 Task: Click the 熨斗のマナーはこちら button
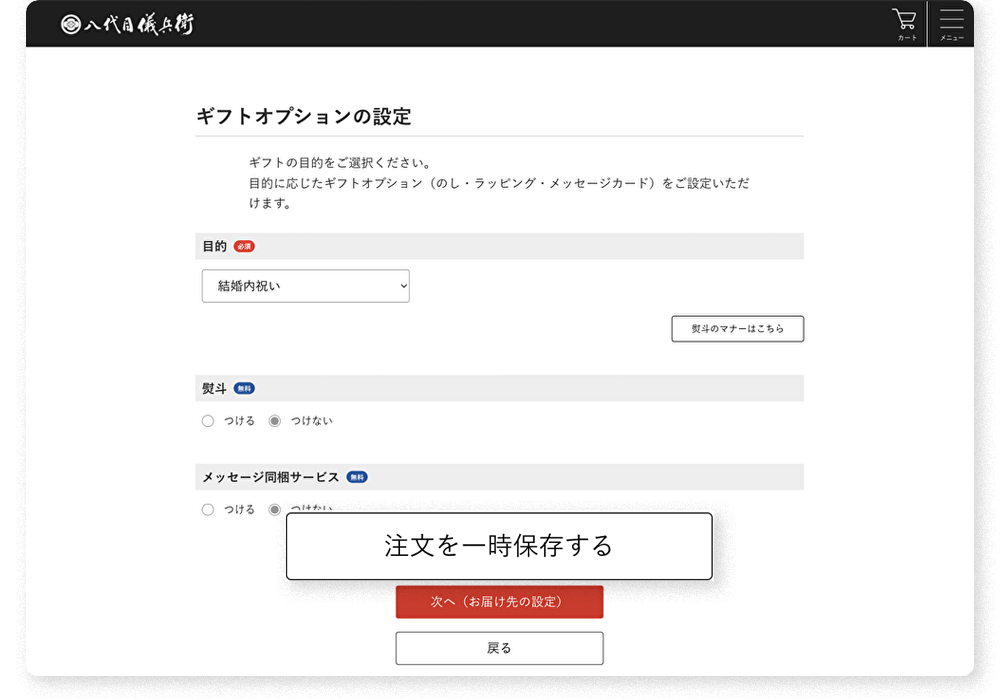pos(737,329)
